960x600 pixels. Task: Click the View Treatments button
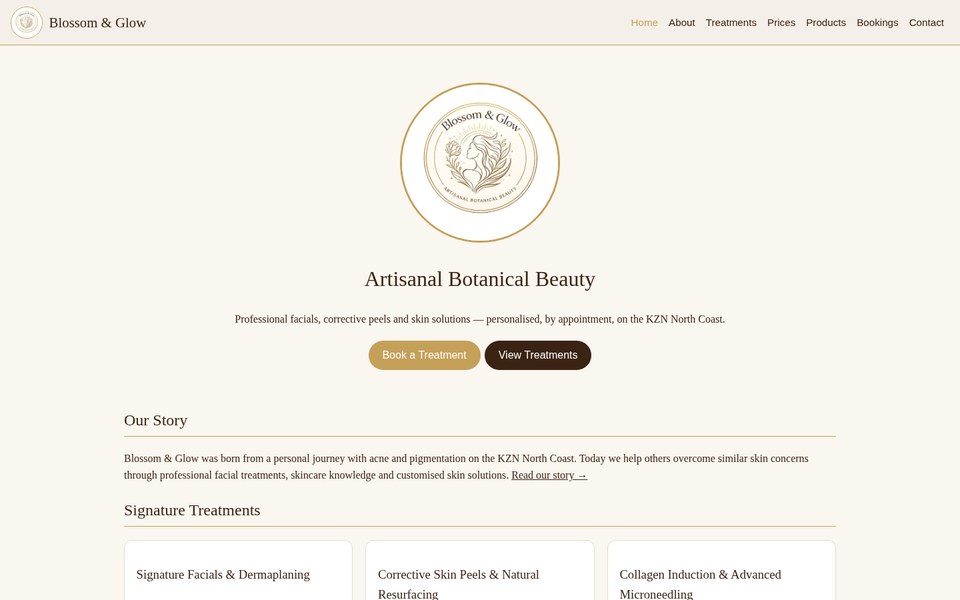(538, 355)
